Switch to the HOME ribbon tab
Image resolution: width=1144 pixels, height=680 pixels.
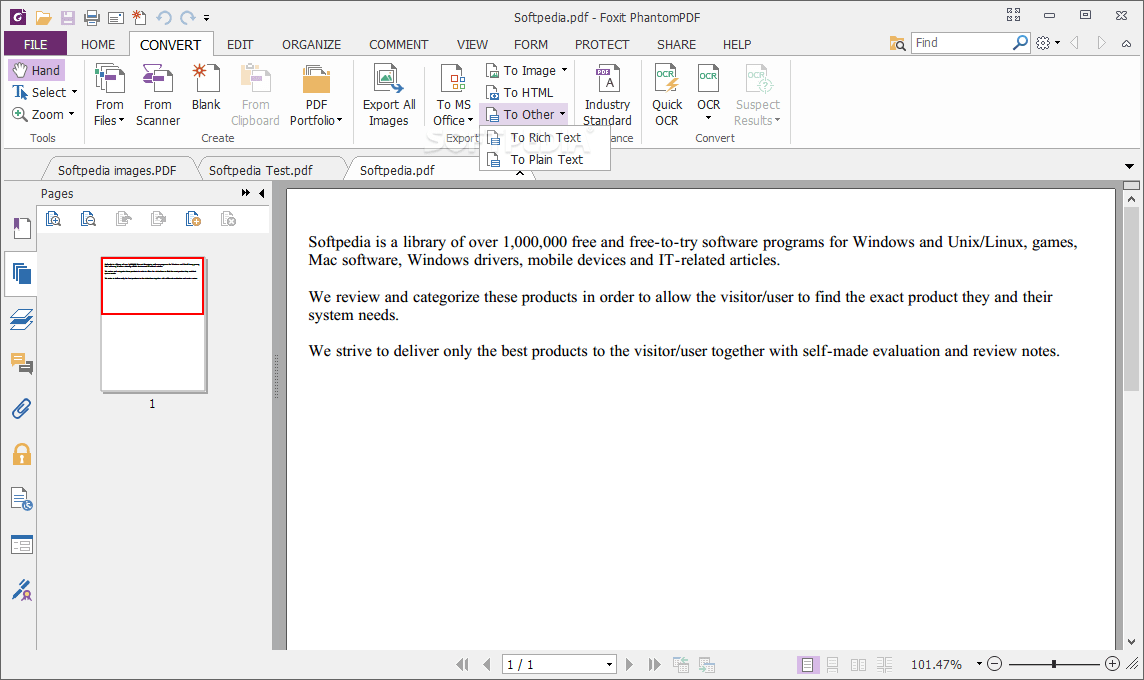click(x=98, y=45)
